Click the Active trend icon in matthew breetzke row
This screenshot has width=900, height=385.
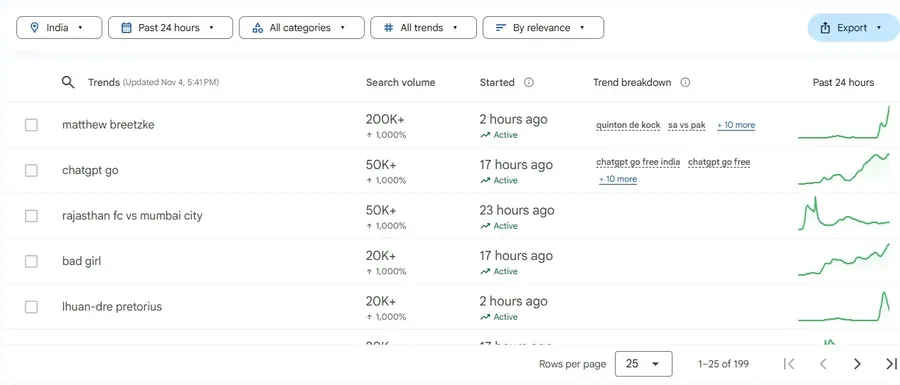click(486, 135)
